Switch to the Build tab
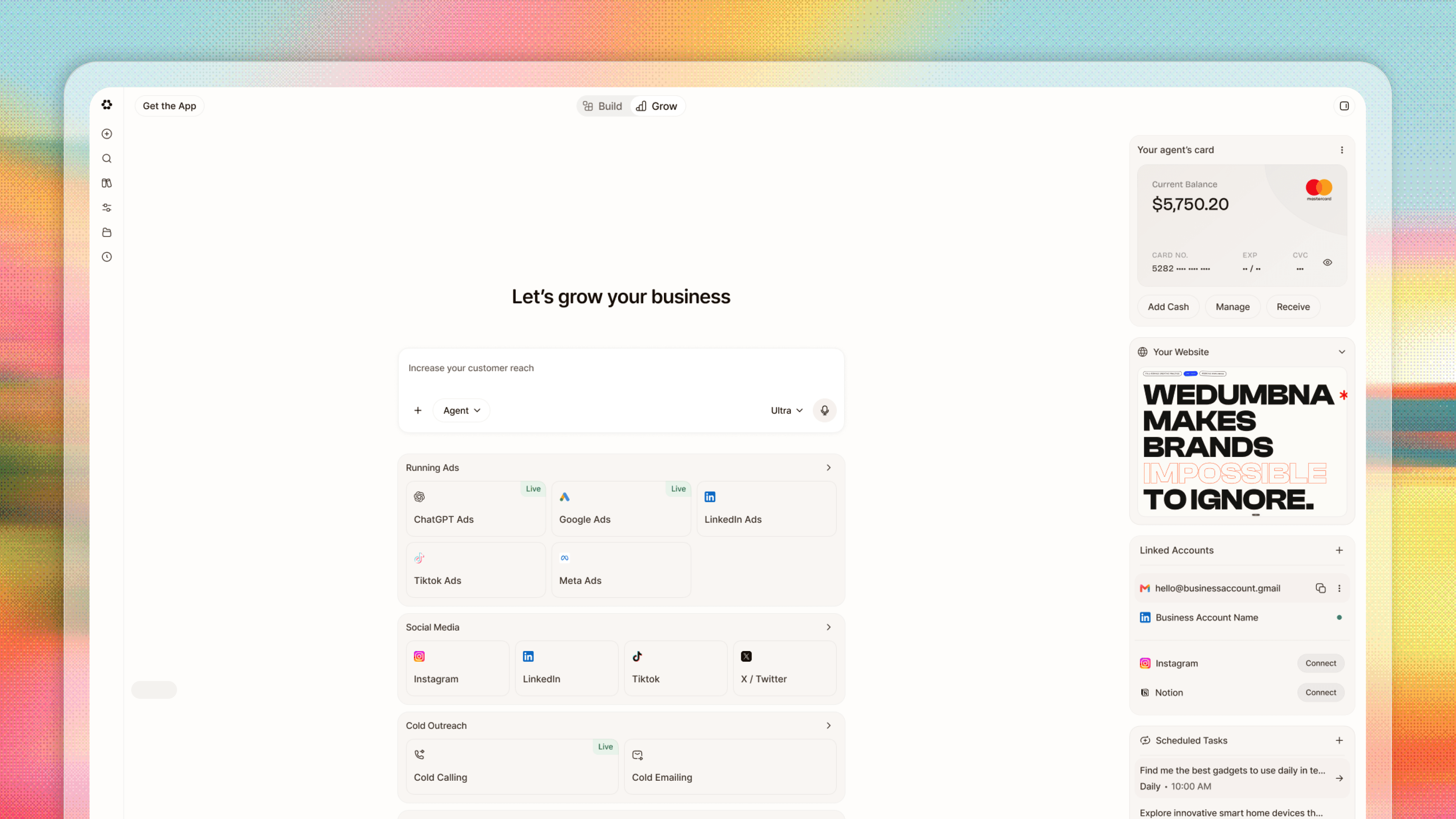 coord(602,106)
